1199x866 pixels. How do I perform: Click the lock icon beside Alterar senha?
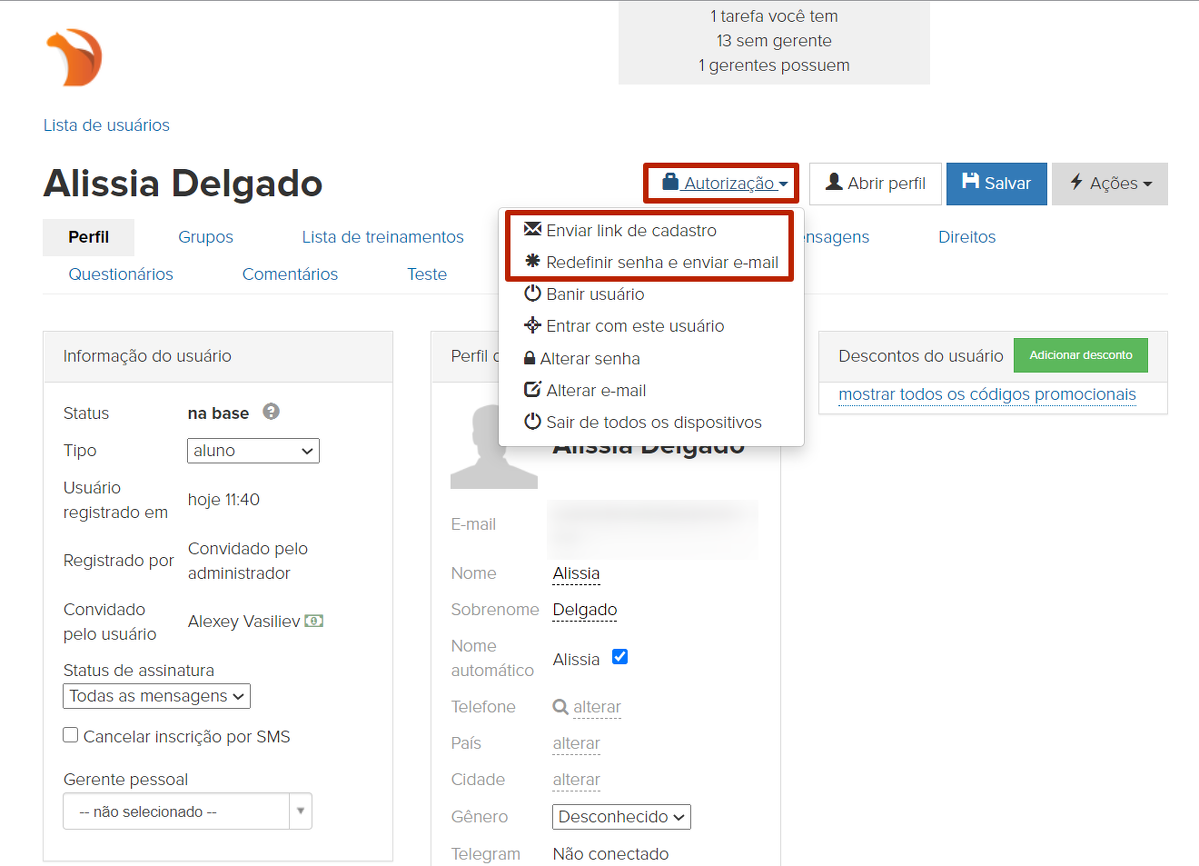(x=530, y=358)
